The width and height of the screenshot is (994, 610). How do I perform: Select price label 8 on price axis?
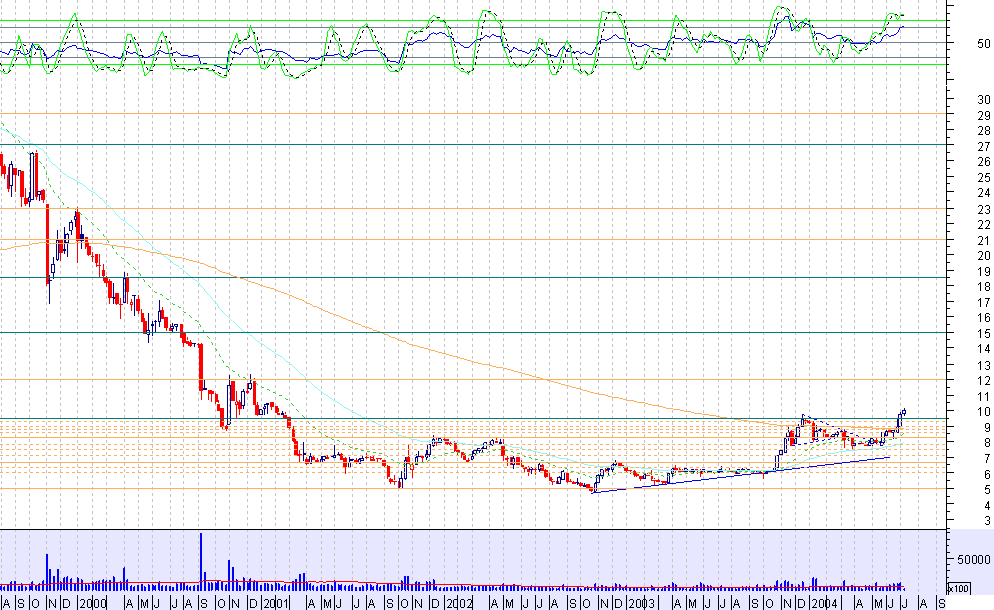[987, 443]
